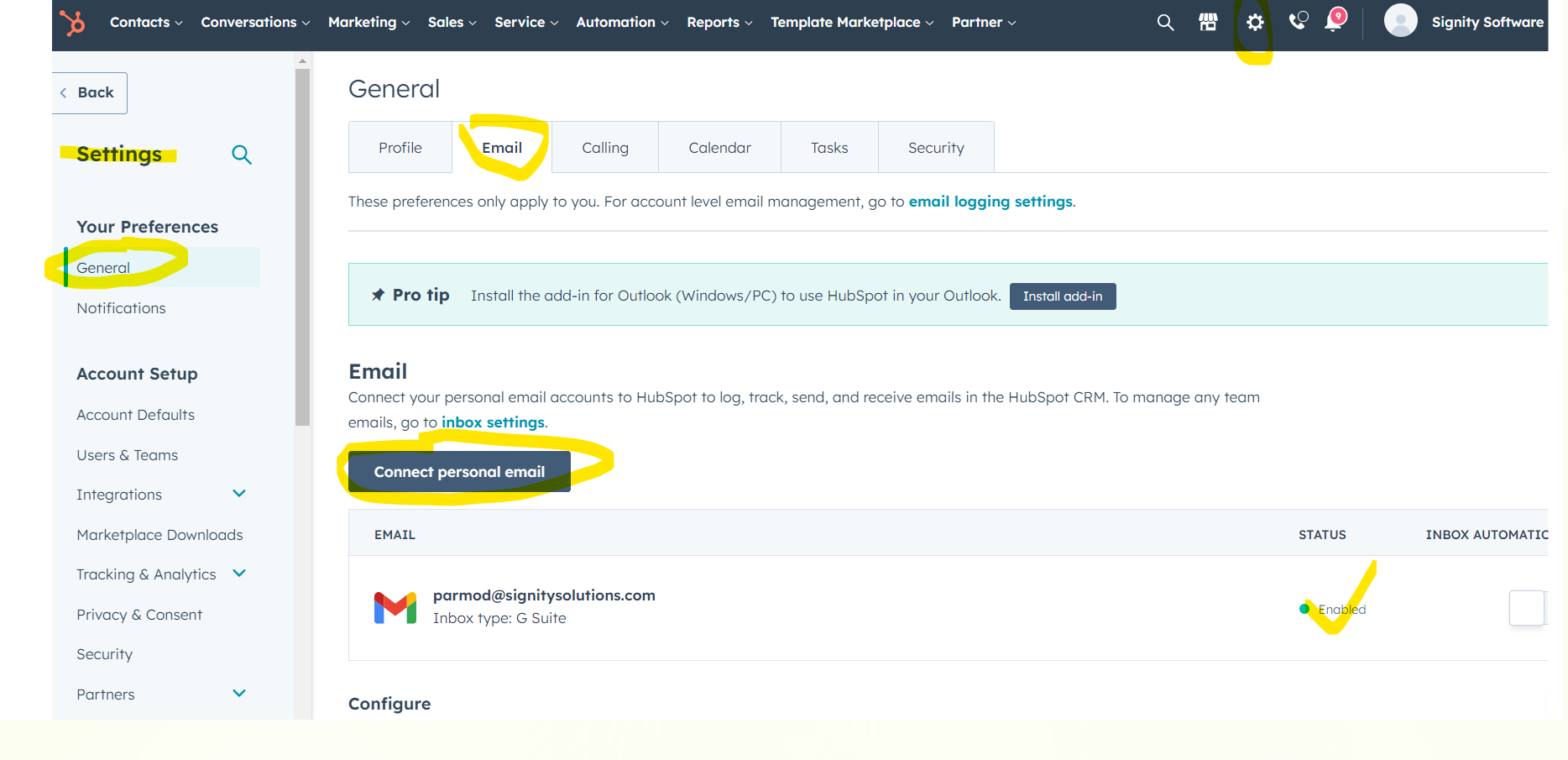Click the sidebar vertical scrollbar
The width and height of the screenshot is (1568, 760).
pyautogui.click(x=303, y=248)
